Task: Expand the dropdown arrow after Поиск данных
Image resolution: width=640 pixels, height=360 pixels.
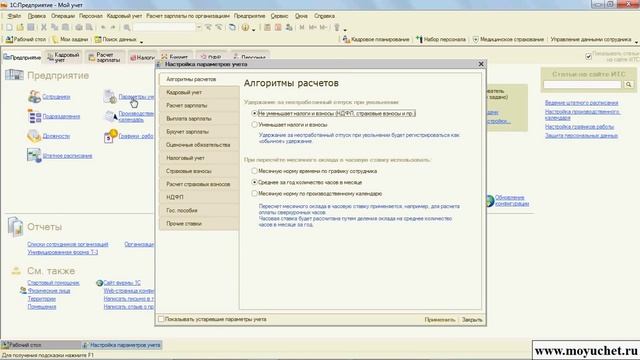Action: point(142,41)
